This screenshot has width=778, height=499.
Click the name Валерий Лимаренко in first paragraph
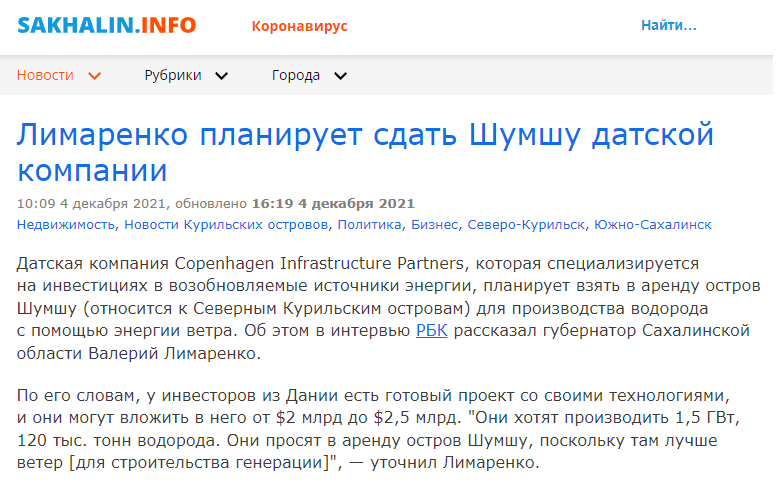(173, 354)
